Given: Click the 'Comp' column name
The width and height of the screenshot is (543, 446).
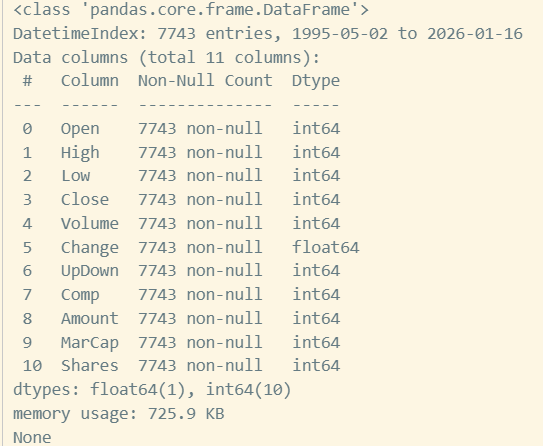Looking at the screenshot, I should 80,295.
